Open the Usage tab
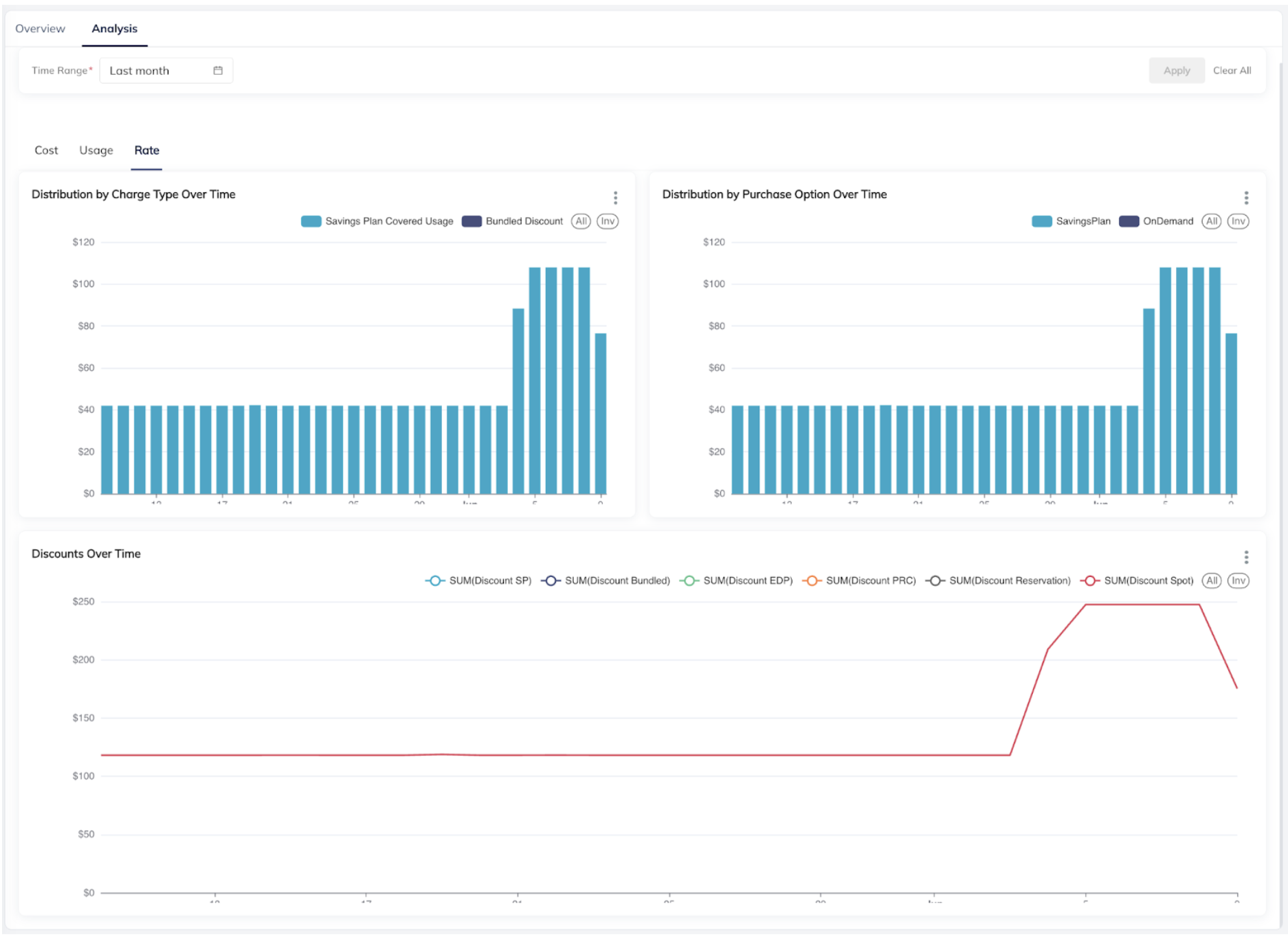Viewport: 1288px width, 937px height. tap(96, 150)
